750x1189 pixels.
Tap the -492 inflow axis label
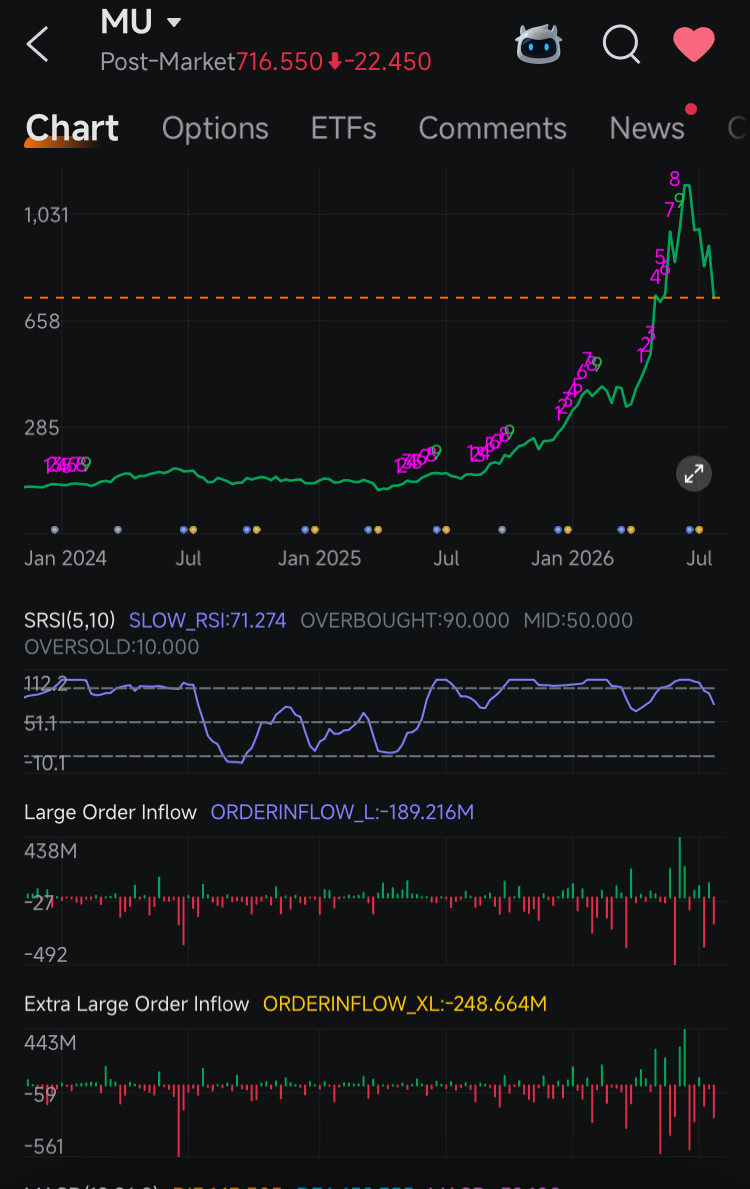[46, 955]
